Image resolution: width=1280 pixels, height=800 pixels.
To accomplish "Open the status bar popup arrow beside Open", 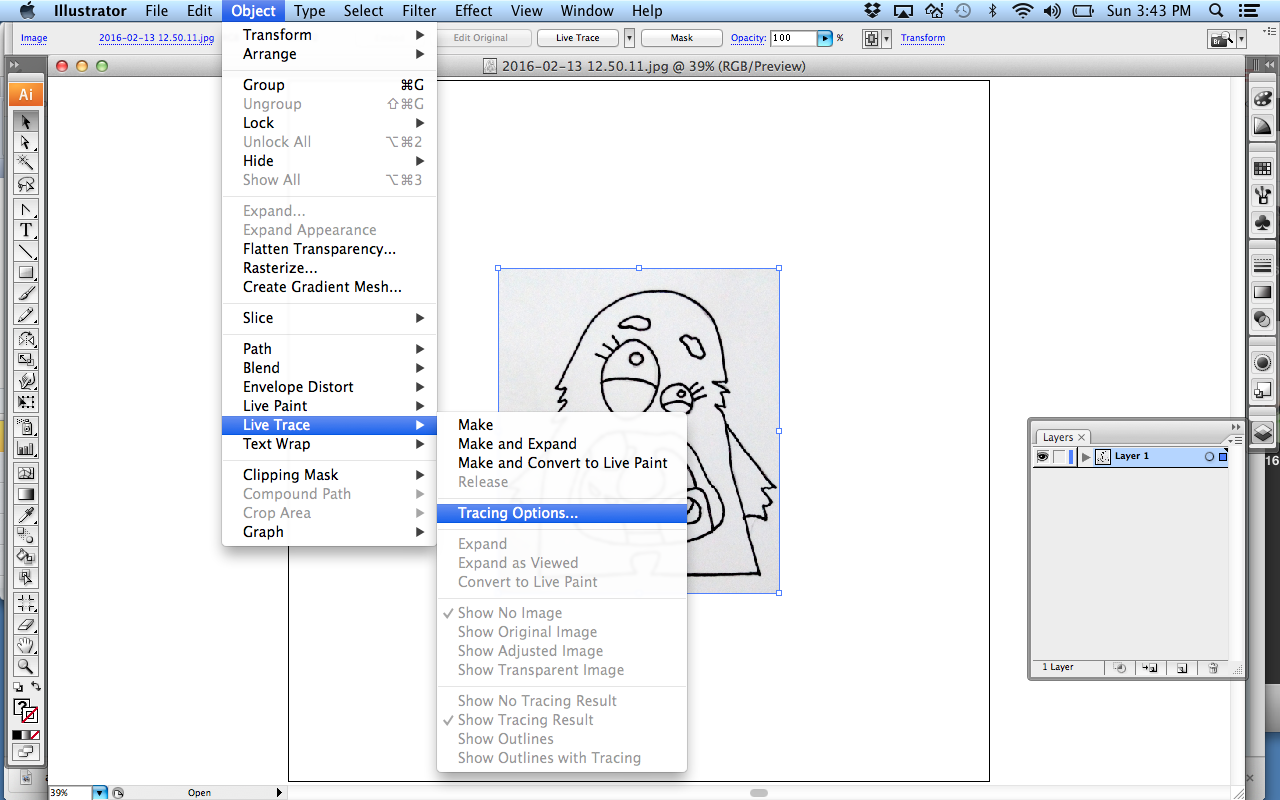I will 279,793.
